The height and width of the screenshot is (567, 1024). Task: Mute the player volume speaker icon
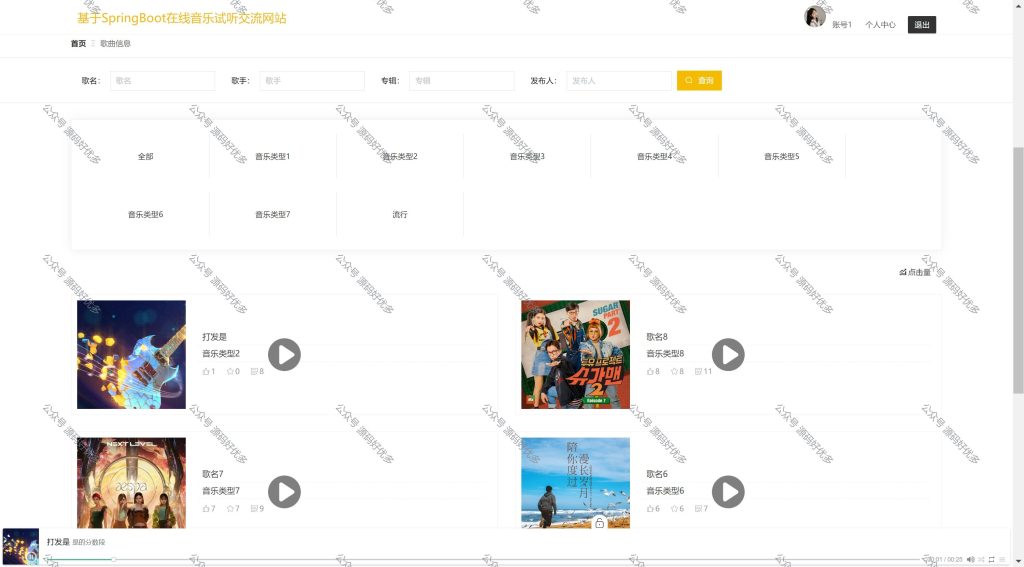970,559
